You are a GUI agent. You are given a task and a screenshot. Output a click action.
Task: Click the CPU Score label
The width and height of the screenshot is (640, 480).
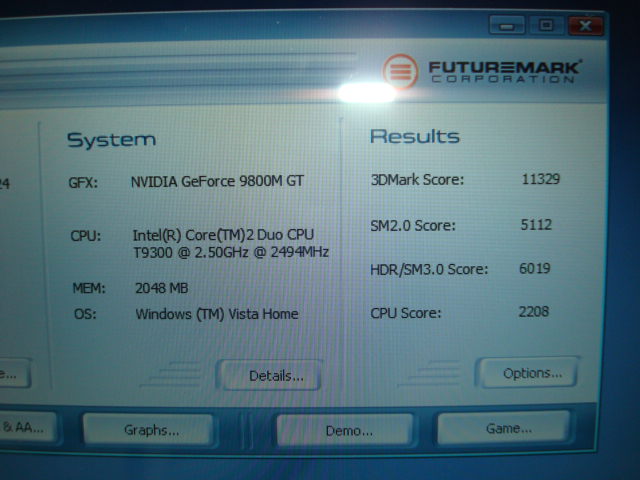406,313
